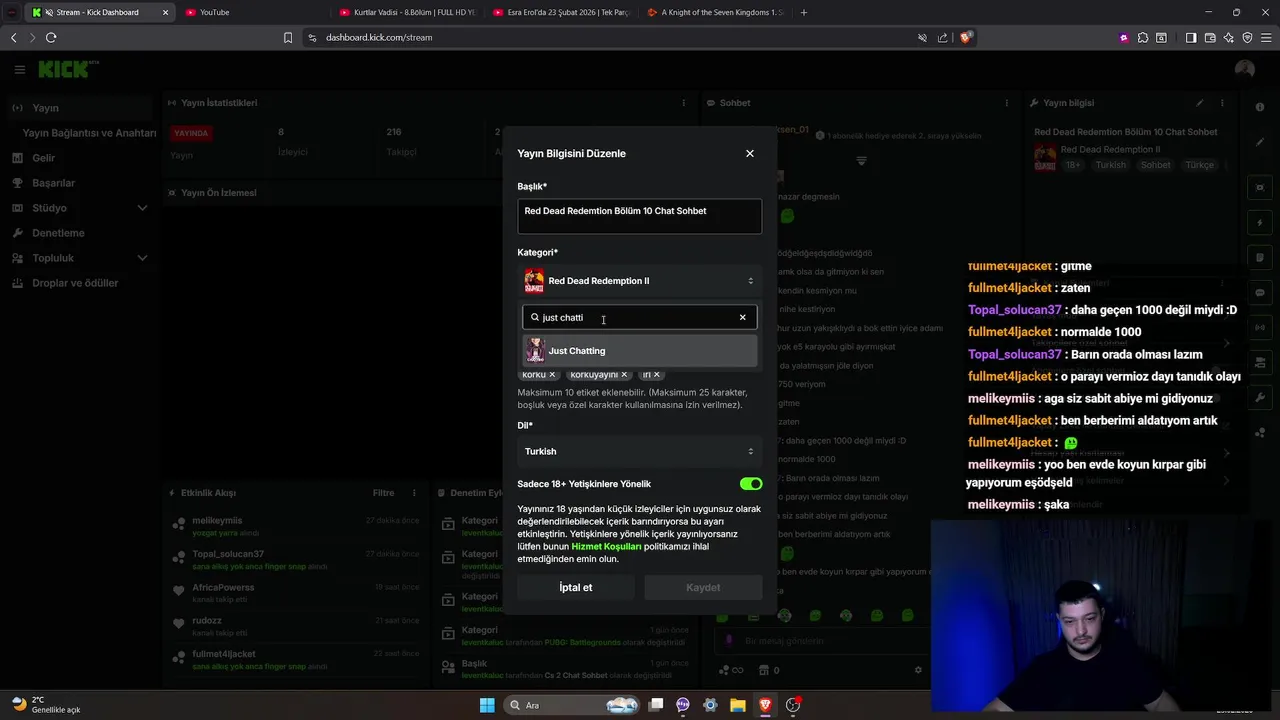Open Etkinlik Akışı Filtre option
This screenshot has width=1280, height=720.
[383, 493]
